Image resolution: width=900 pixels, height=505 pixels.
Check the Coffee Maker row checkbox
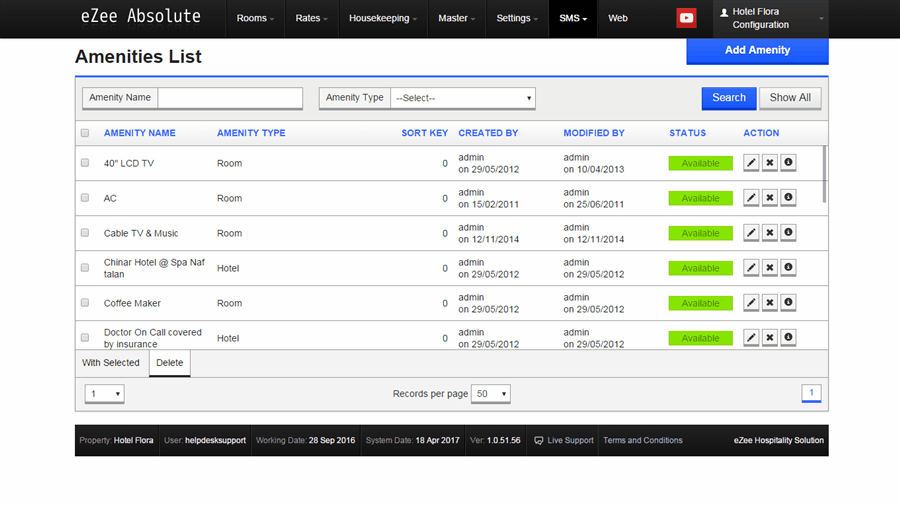coord(85,303)
